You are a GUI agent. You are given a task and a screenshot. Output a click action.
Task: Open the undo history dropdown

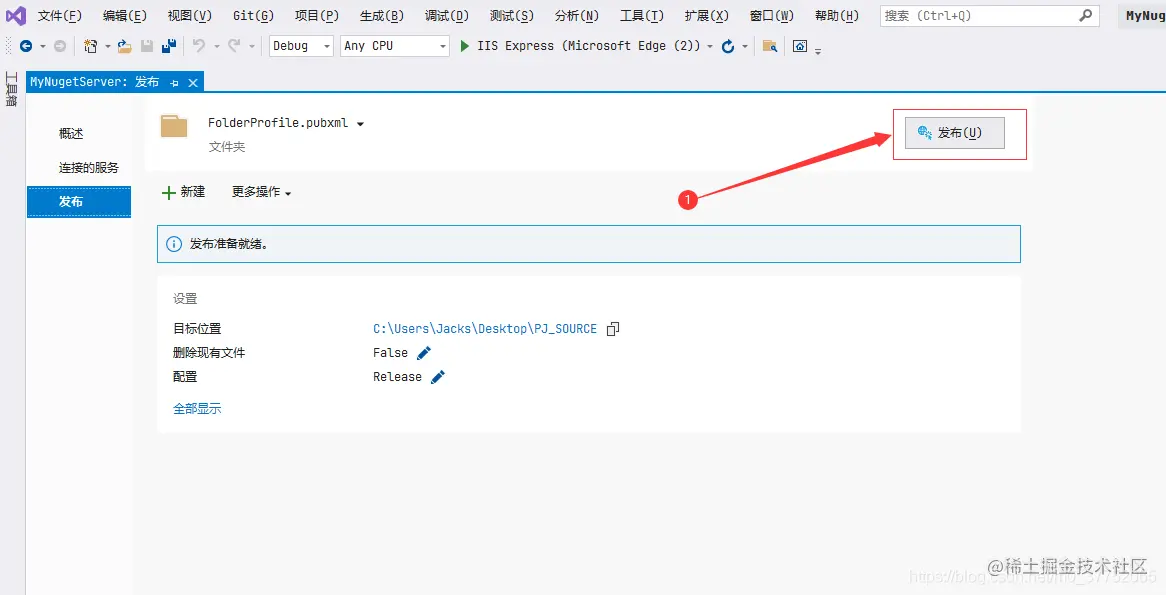click(x=216, y=46)
